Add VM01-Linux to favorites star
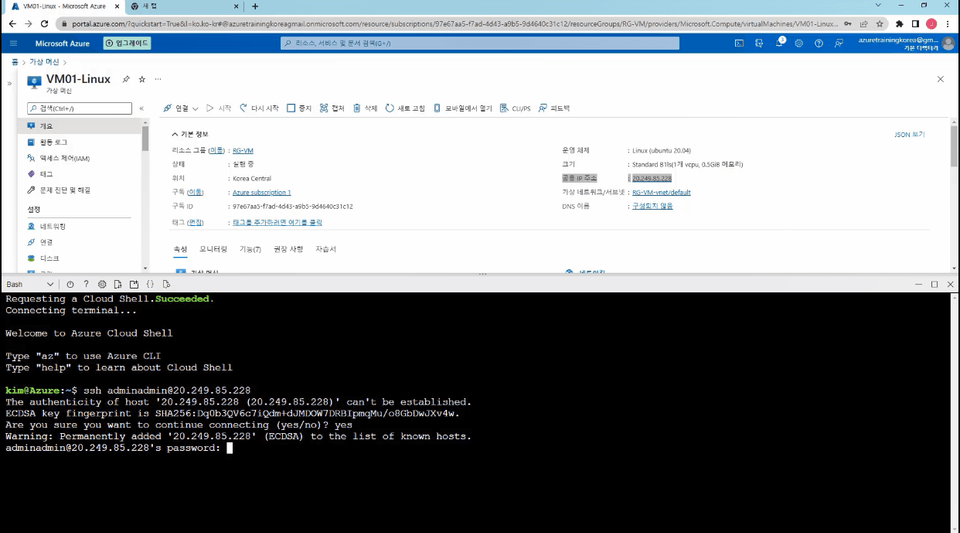 coord(142,79)
